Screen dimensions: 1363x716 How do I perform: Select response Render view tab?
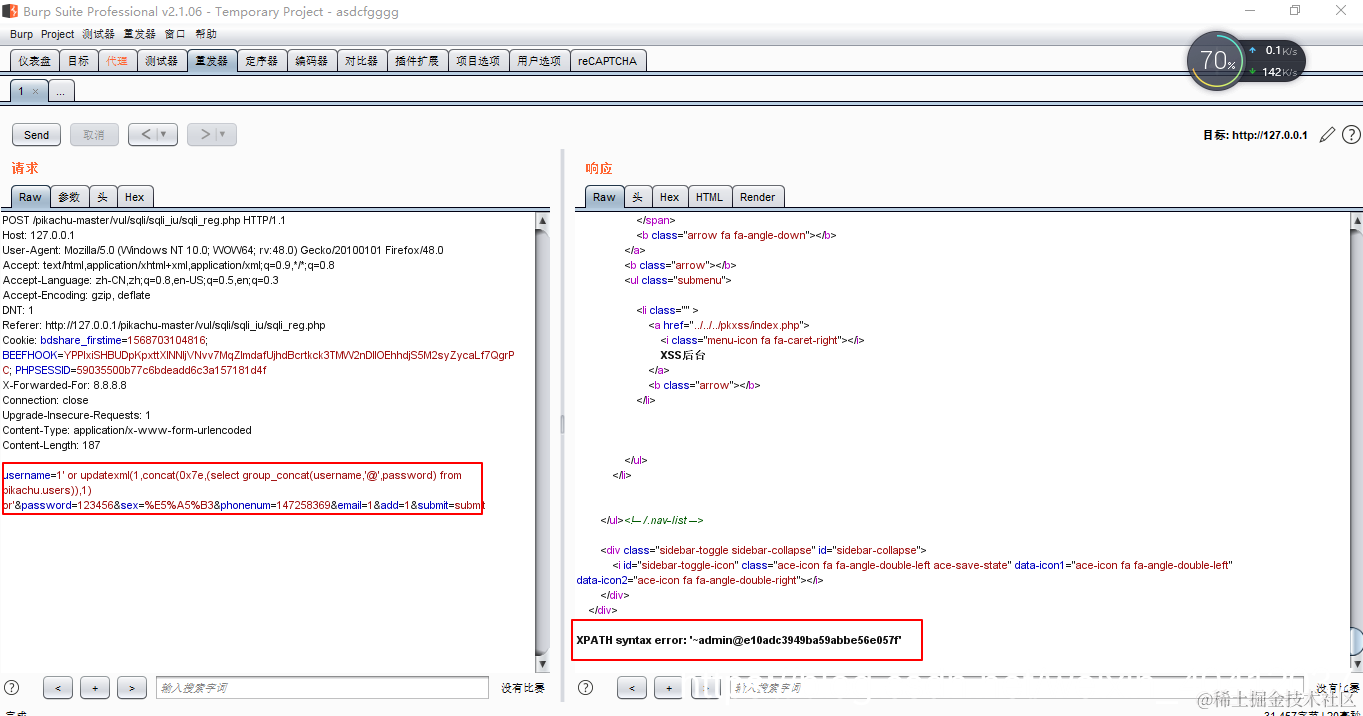[758, 197]
